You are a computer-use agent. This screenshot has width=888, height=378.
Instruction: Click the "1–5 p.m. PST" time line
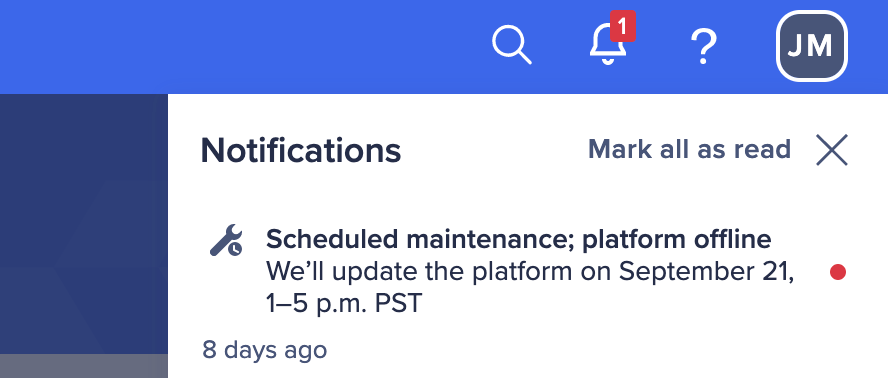click(344, 304)
